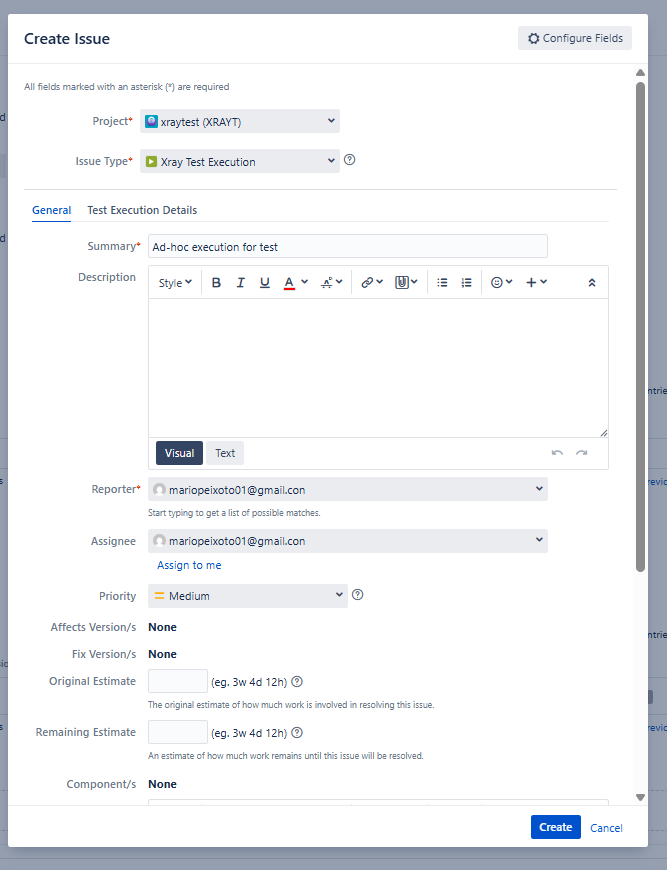Toggle bold formatting in description toolbar
667x870 pixels.
point(216,283)
